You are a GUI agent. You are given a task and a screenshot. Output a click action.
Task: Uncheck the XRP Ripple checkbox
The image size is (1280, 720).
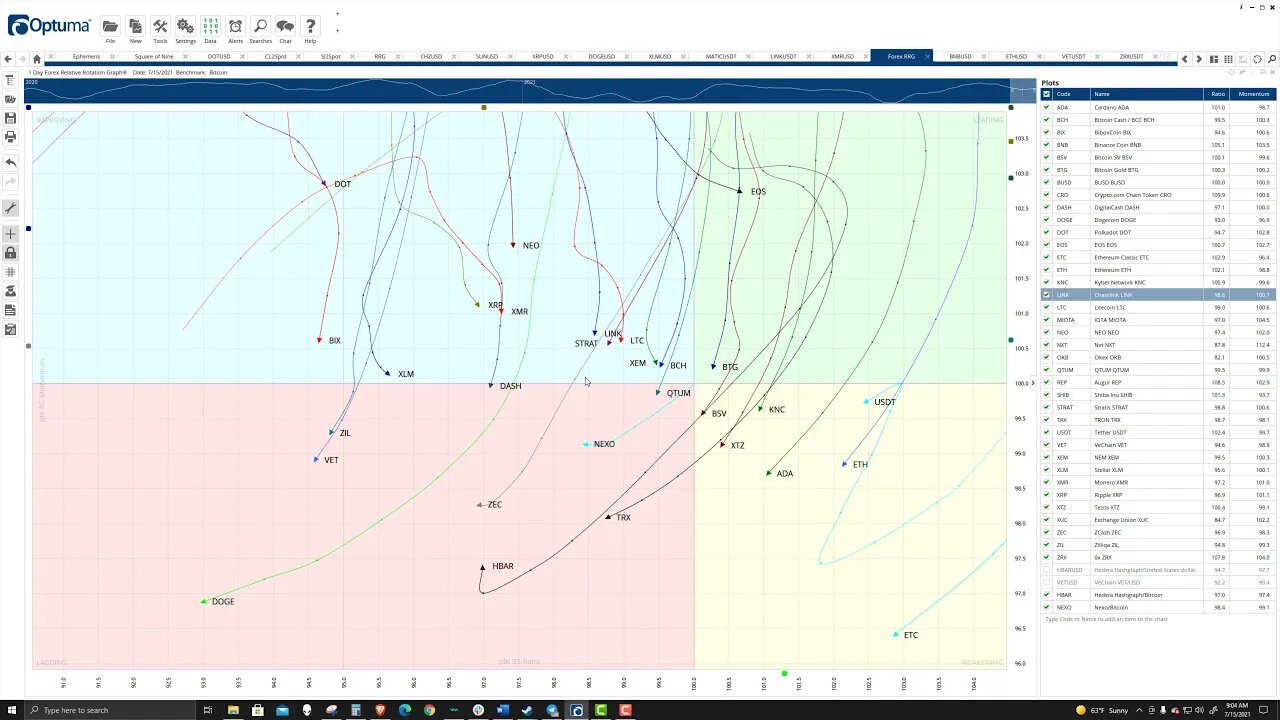1047,495
